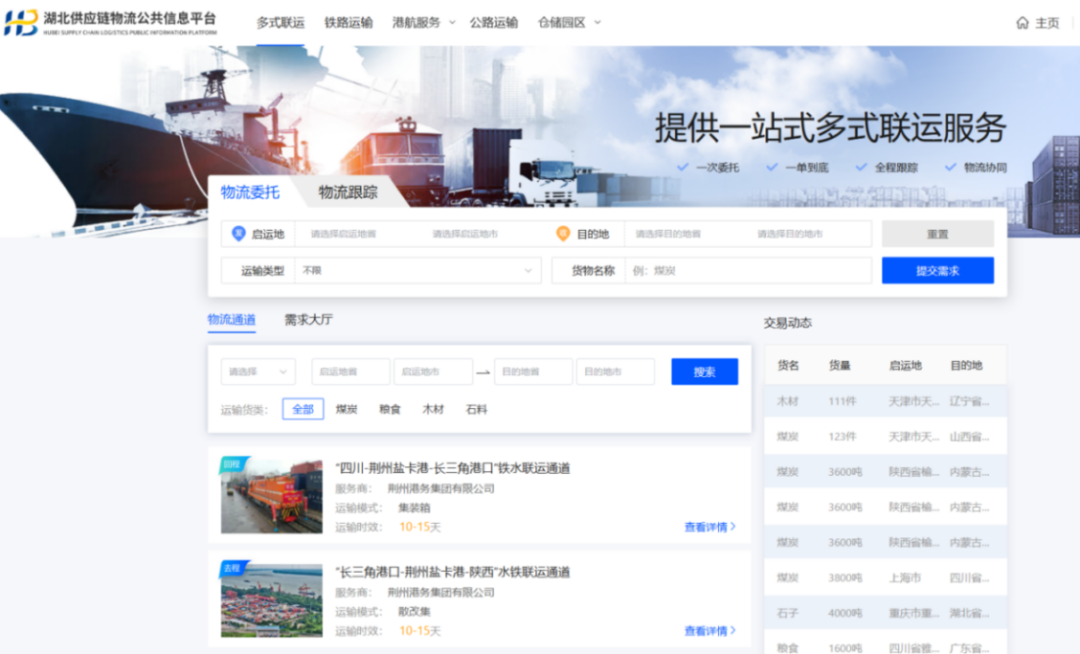The height and width of the screenshot is (654, 1080).
Task: Click the 提交需求 submit button
Action: (937, 270)
